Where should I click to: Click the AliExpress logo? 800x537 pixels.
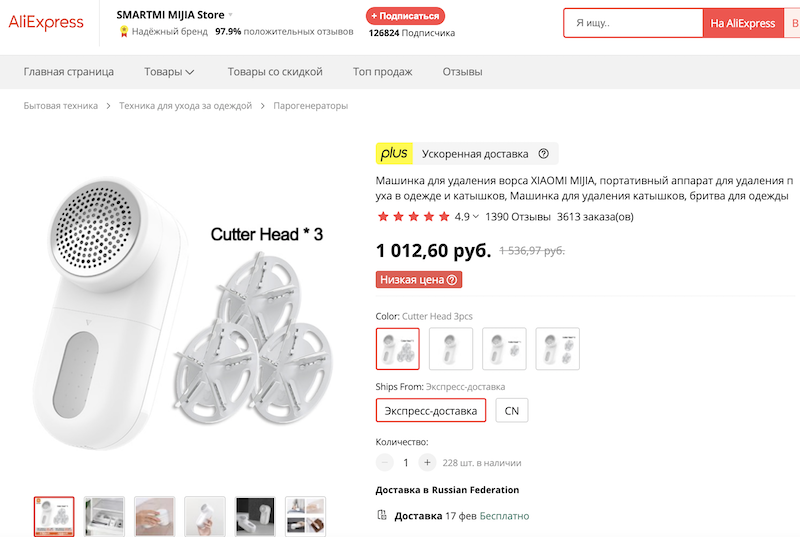[x=46, y=23]
